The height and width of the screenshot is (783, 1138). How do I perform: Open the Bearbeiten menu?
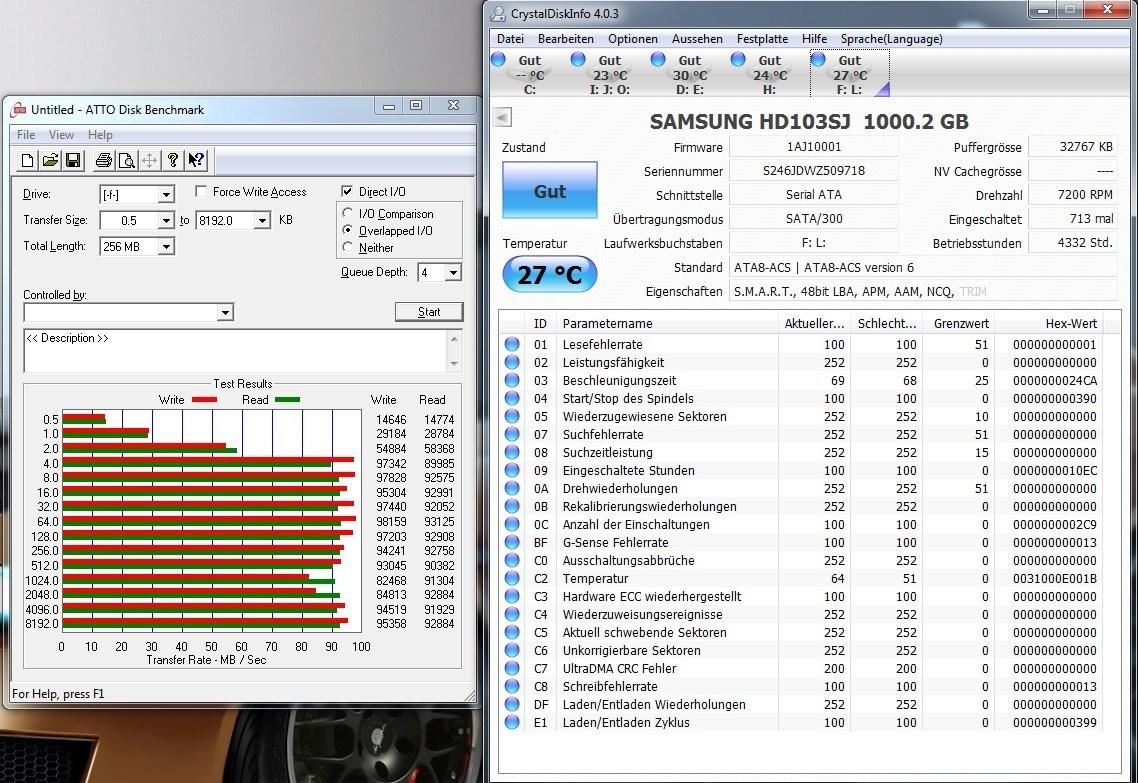tap(565, 39)
